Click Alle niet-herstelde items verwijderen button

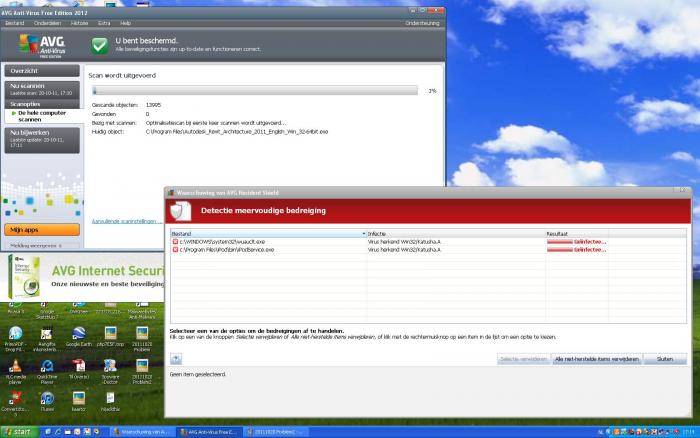point(596,359)
